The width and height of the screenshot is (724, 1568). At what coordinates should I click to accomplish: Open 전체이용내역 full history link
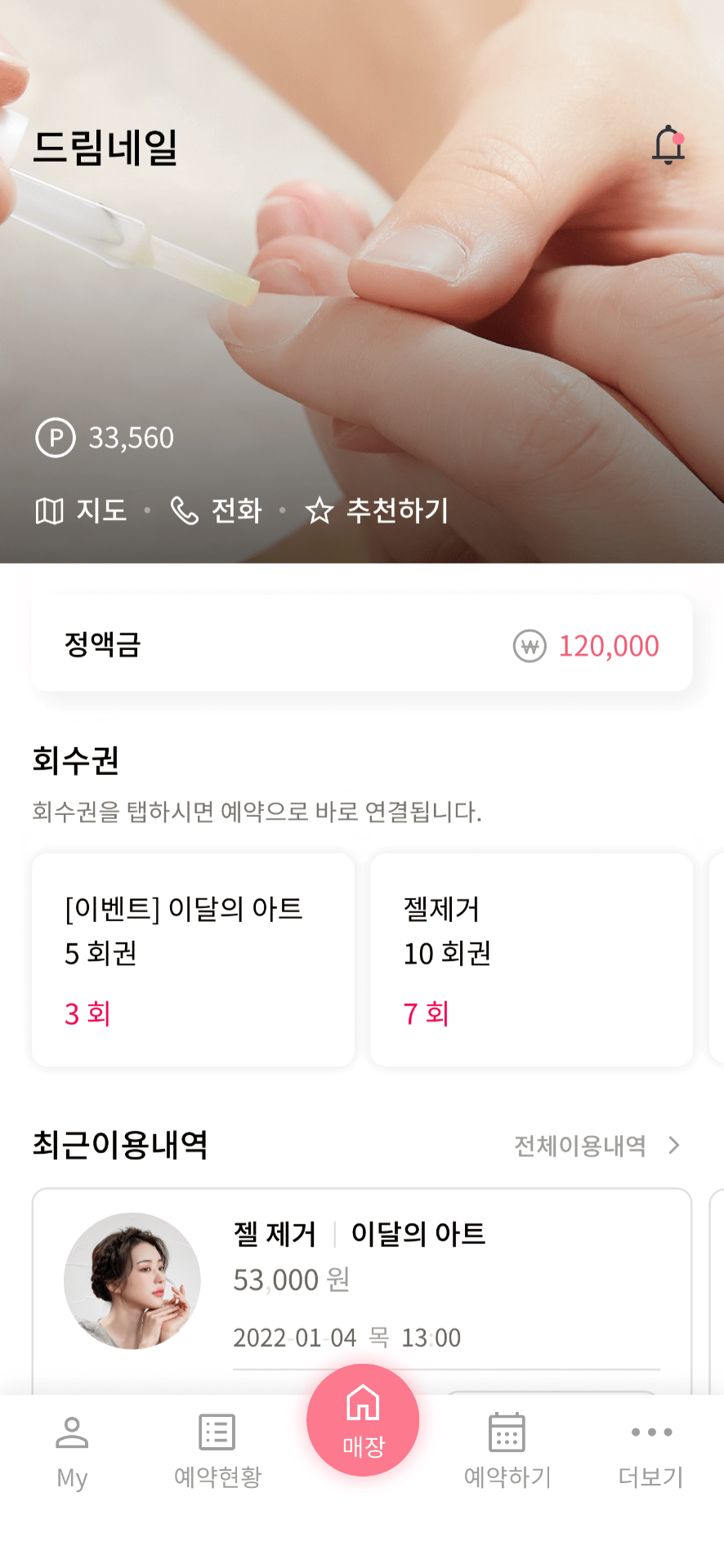pos(579,1146)
